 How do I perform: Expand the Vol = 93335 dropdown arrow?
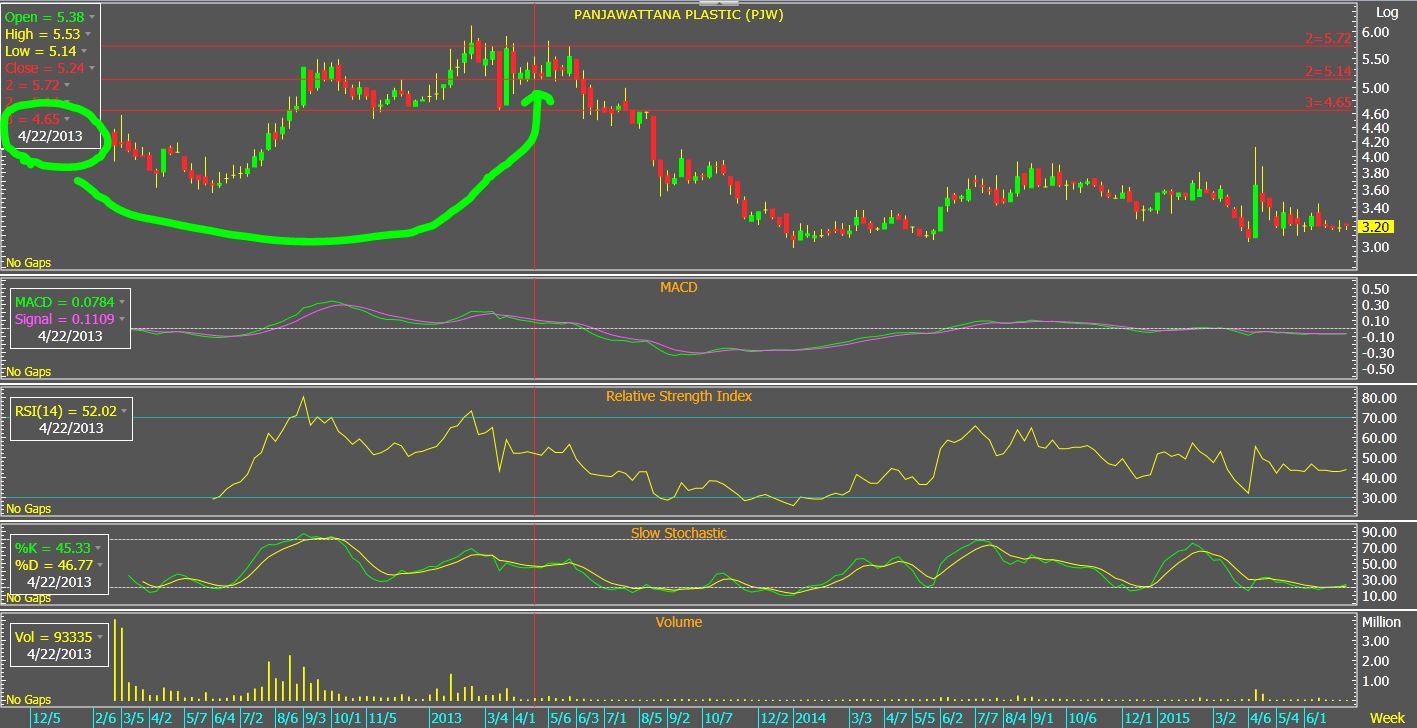[x=100, y=637]
